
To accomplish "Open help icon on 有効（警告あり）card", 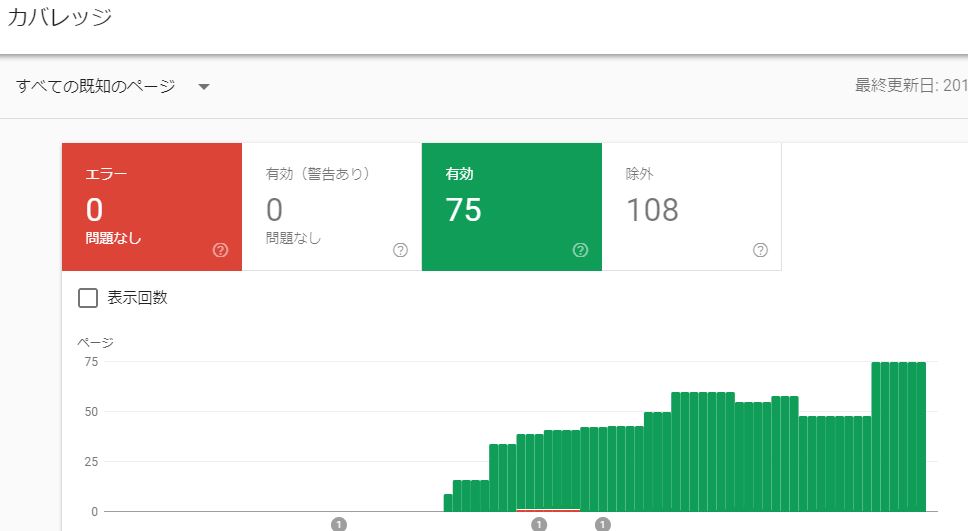I will click(401, 250).
